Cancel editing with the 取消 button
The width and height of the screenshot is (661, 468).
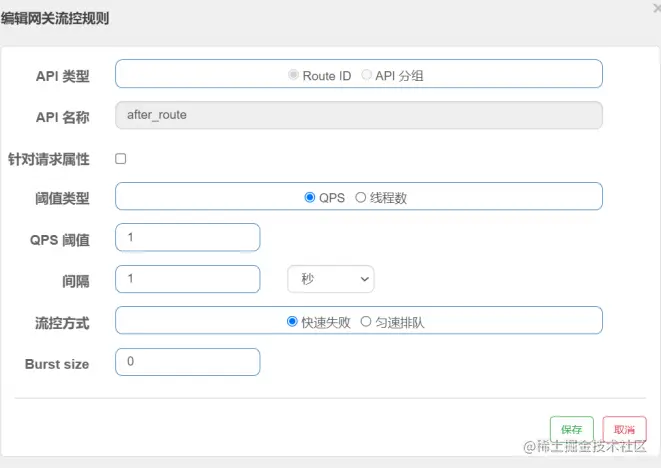[624, 429]
